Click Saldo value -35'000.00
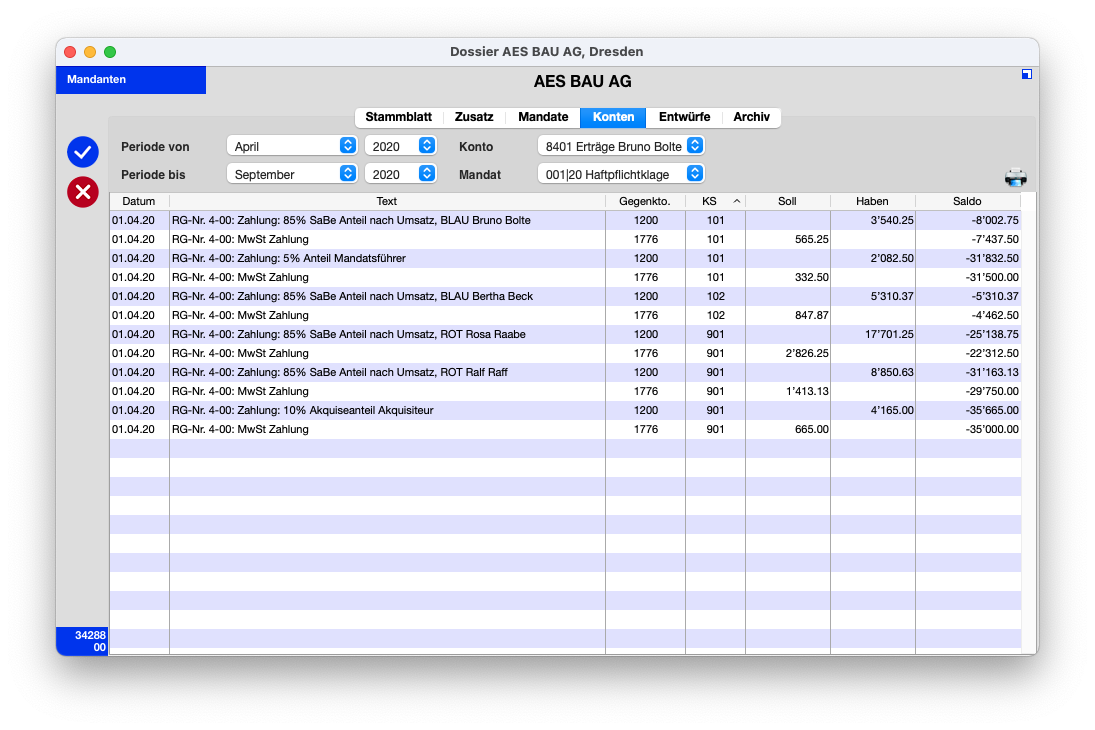Screen dimensions: 1095x730 pyautogui.click(x=992, y=429)
